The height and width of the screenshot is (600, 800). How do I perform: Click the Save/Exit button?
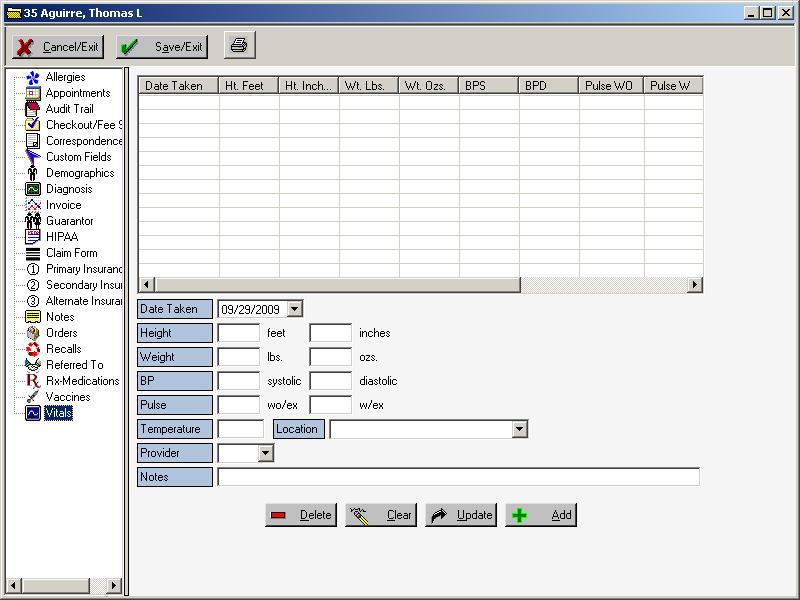tap(162, 47)
